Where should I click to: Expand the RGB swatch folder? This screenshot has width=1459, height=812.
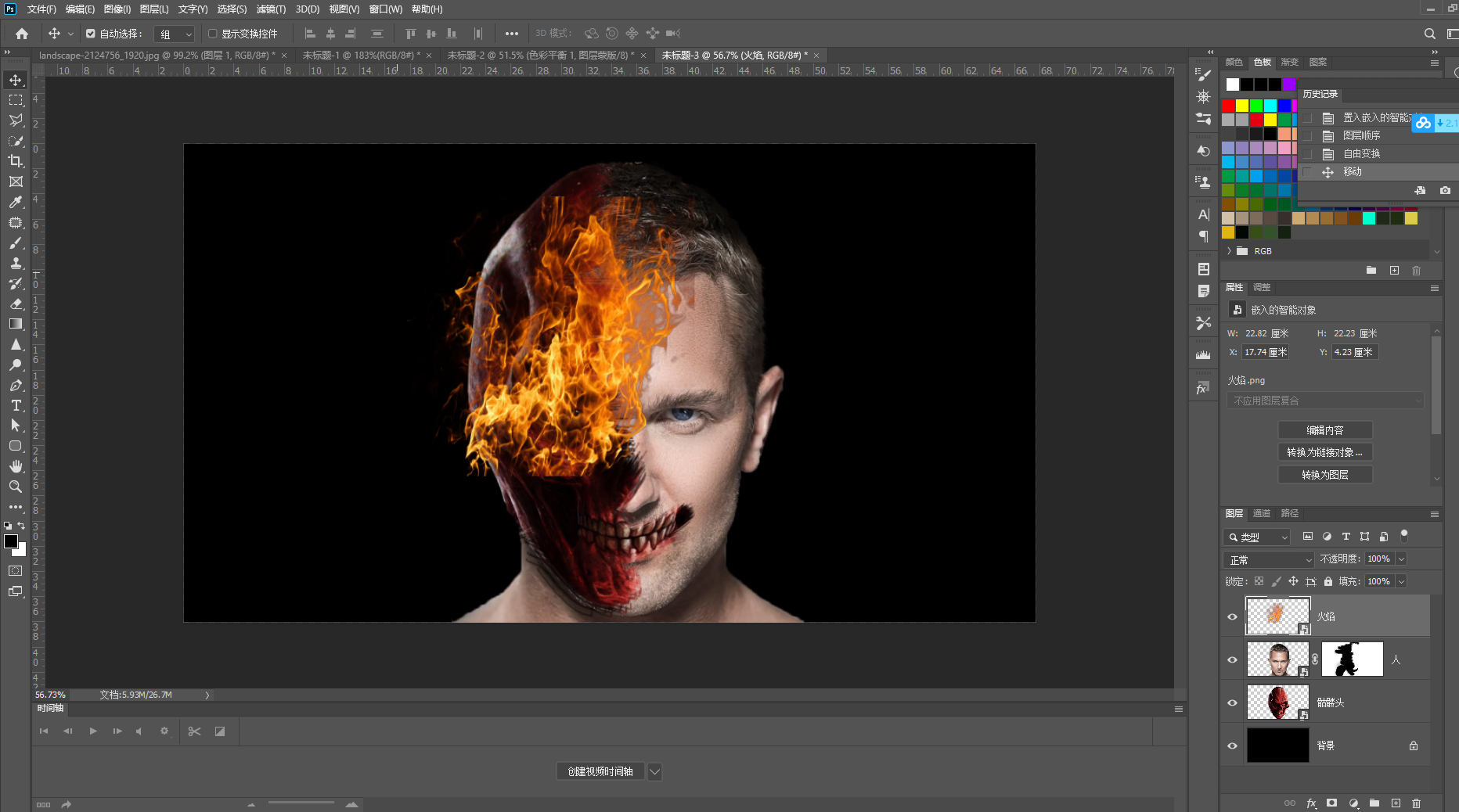[x=1230, y=251]
